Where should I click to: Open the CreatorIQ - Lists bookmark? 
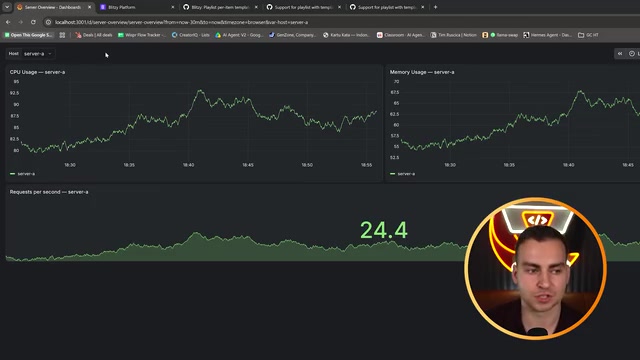click(x=191, y=35)
